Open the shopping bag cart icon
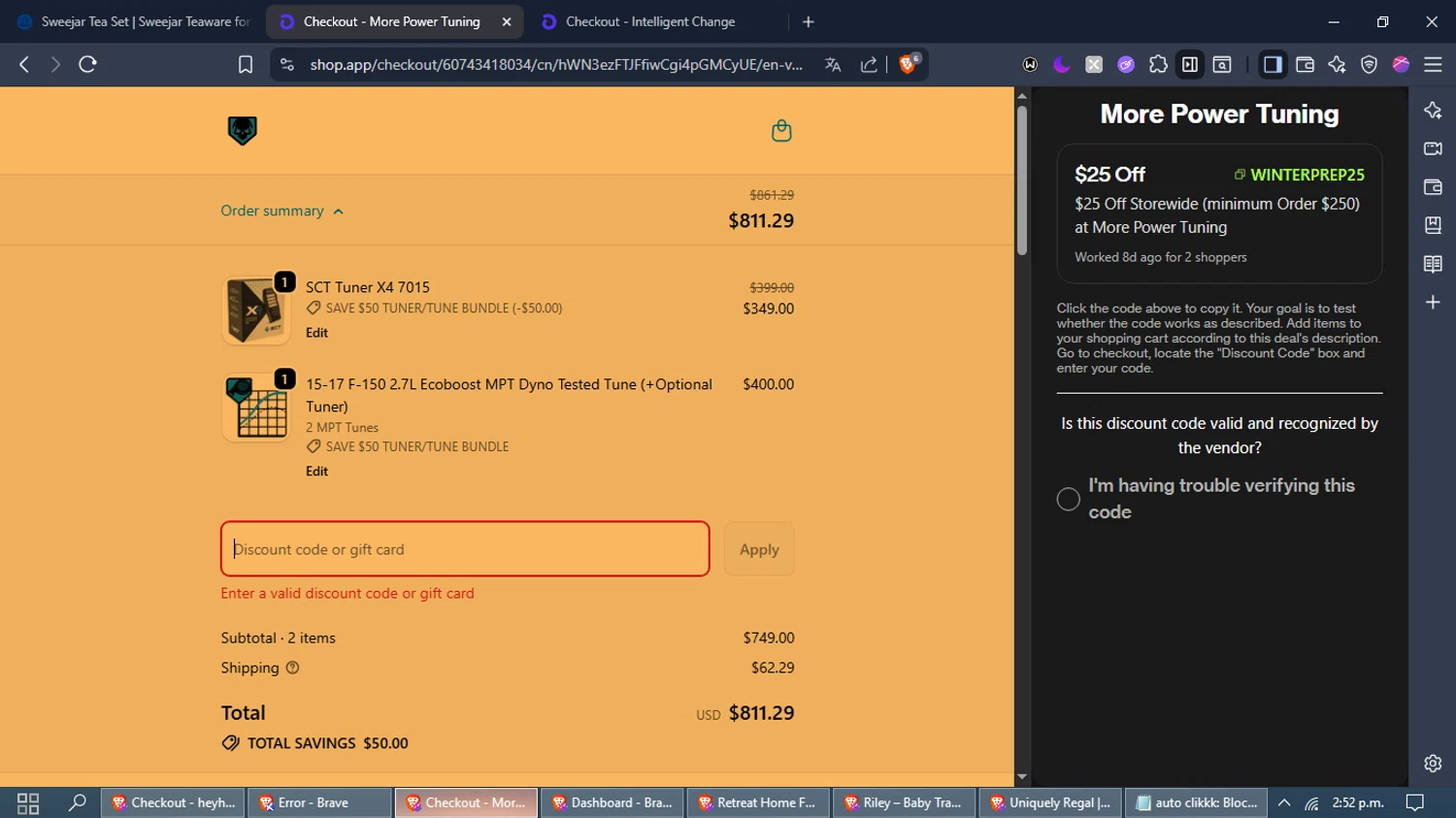This screenshot has height=818, width=1456. (781, 131)
